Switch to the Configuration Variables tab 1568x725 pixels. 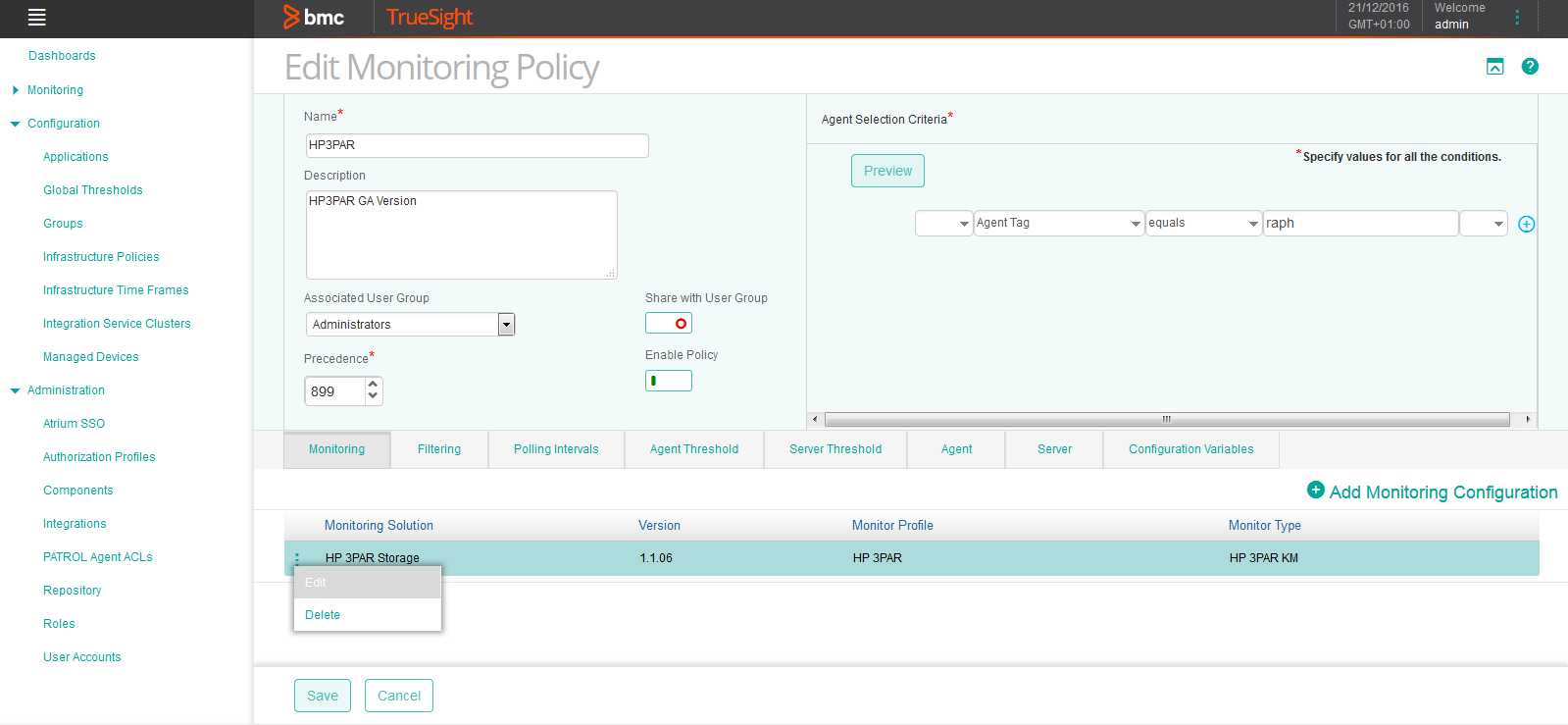[x=1190, y=449]
